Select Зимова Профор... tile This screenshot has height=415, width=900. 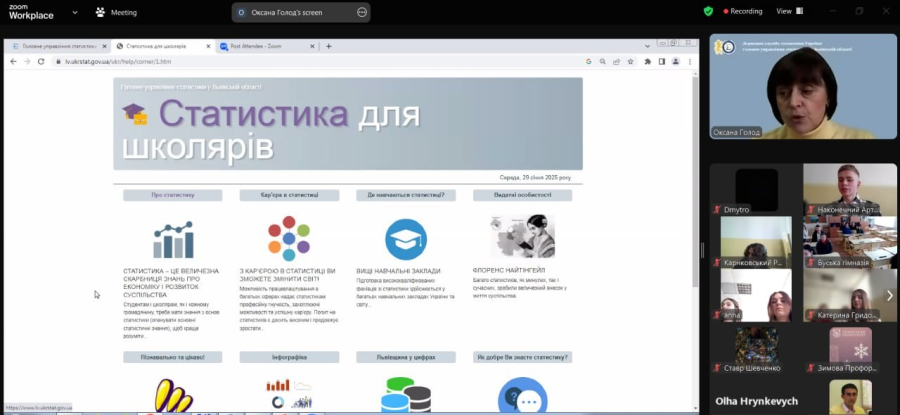click(850, 348)
